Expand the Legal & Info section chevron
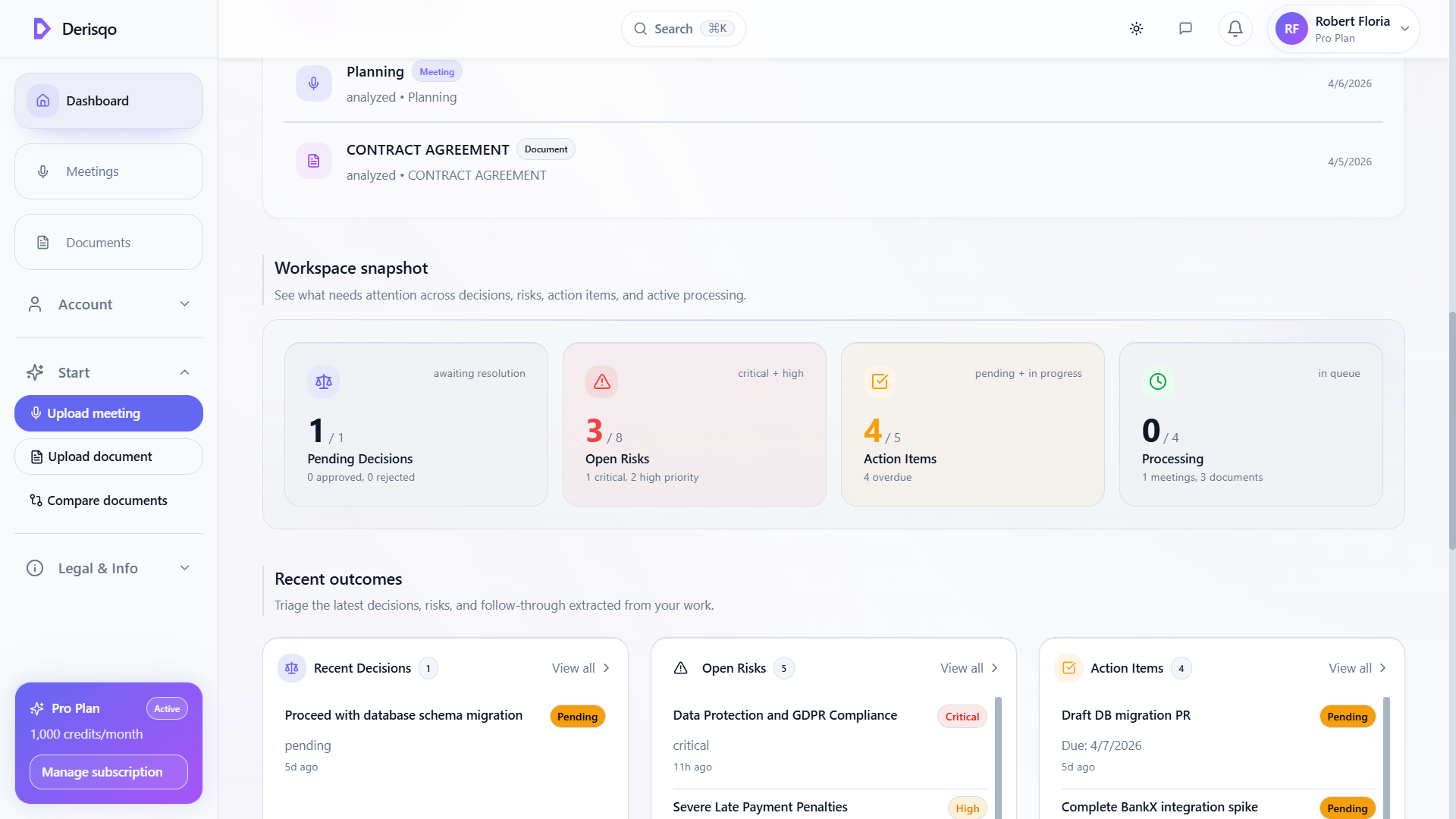This screenshot has width=1456, height=819. pos(184,568)
